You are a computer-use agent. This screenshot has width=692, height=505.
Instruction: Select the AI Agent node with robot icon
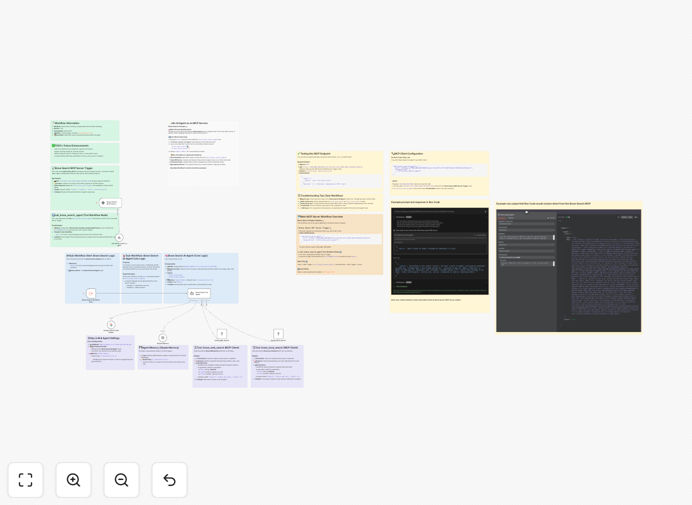(x=199, y=293)
